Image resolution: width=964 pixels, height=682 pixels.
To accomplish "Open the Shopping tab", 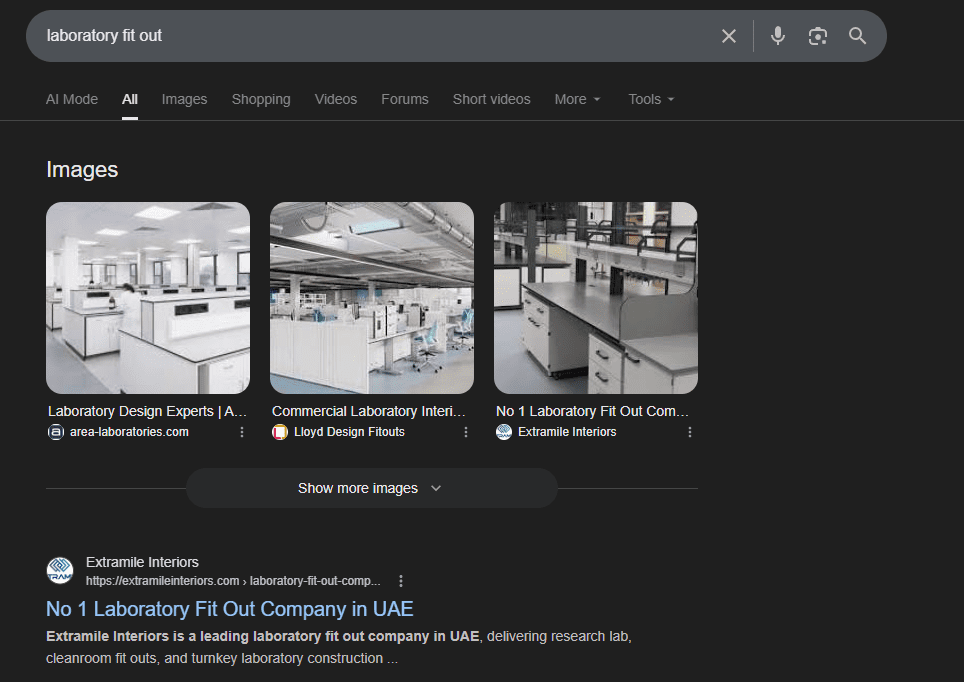I will 261,99.
